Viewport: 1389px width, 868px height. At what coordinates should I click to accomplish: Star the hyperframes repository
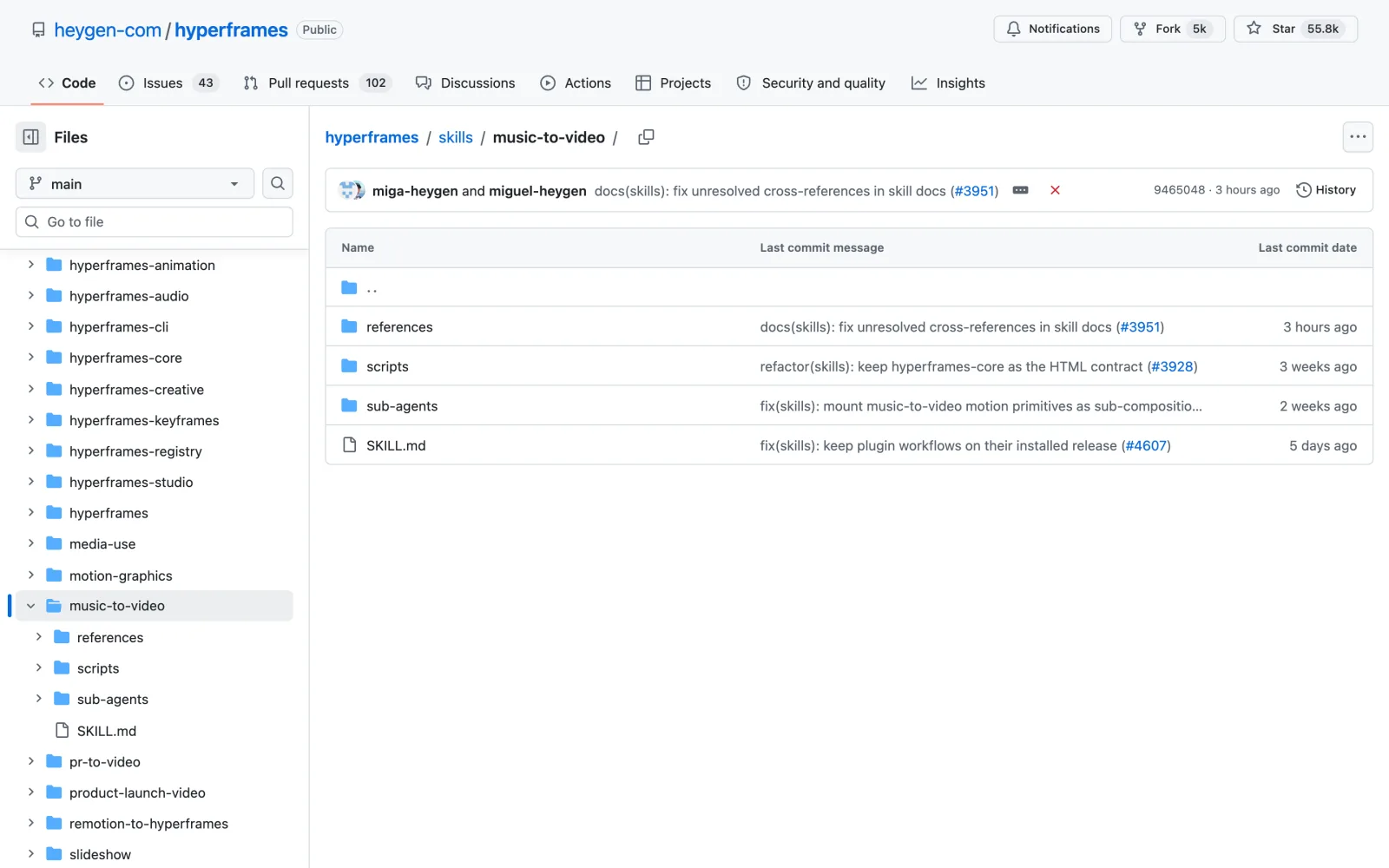point(1295,29)
